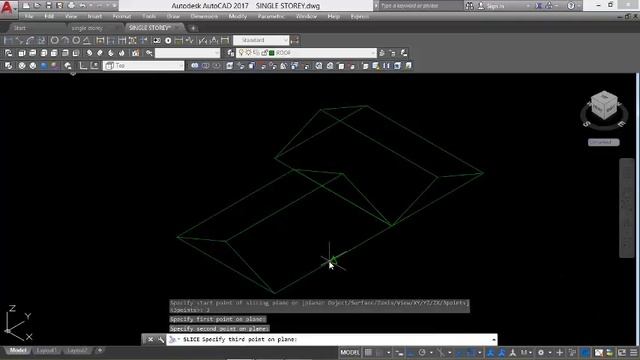This screenshot has height=360, width=640.
Task: Open command line customize wrench icon
Action: tap(161, 339)
